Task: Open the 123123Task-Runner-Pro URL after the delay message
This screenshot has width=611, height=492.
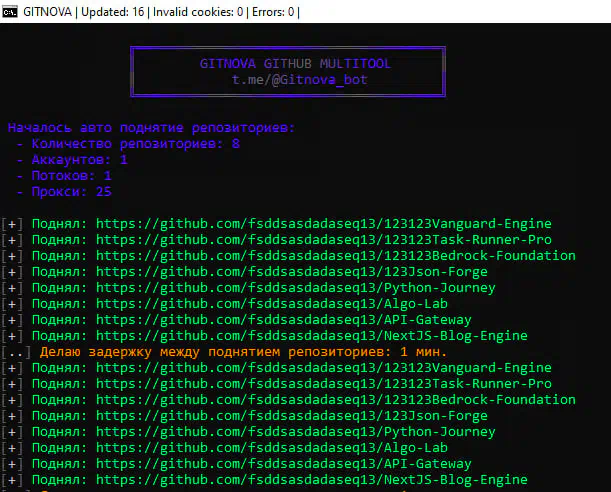Action: pos(323,384)
